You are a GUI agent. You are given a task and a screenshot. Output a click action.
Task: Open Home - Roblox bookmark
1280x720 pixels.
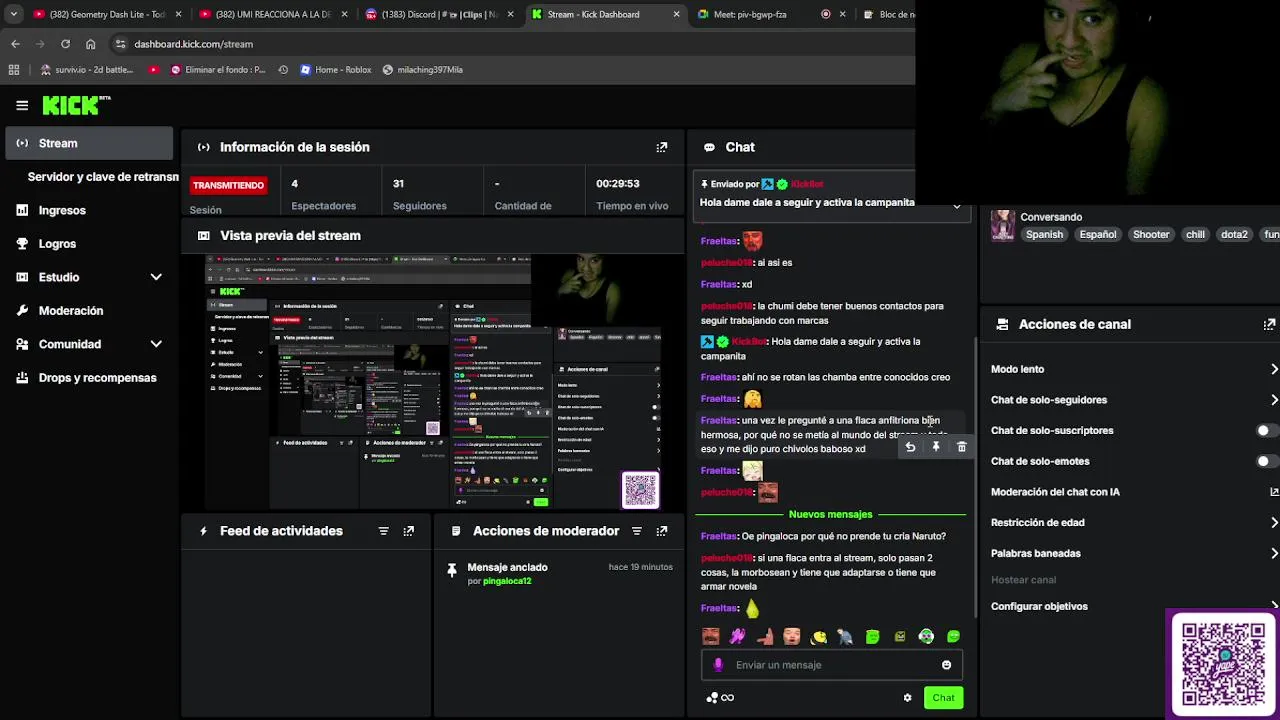(335, 70)
